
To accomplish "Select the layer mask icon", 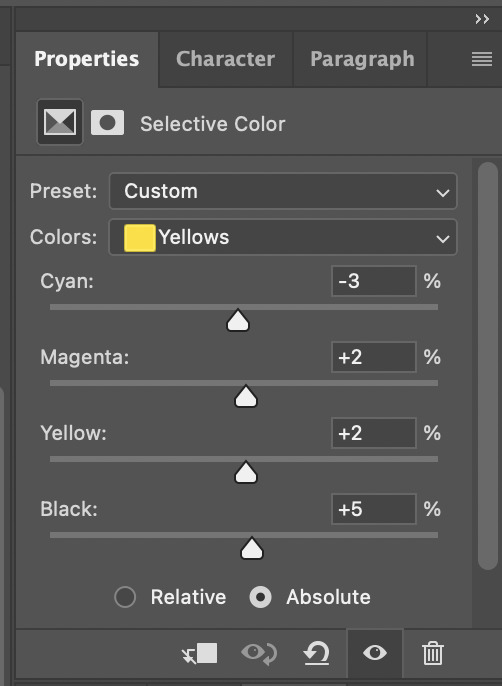I will coord(107,122).
